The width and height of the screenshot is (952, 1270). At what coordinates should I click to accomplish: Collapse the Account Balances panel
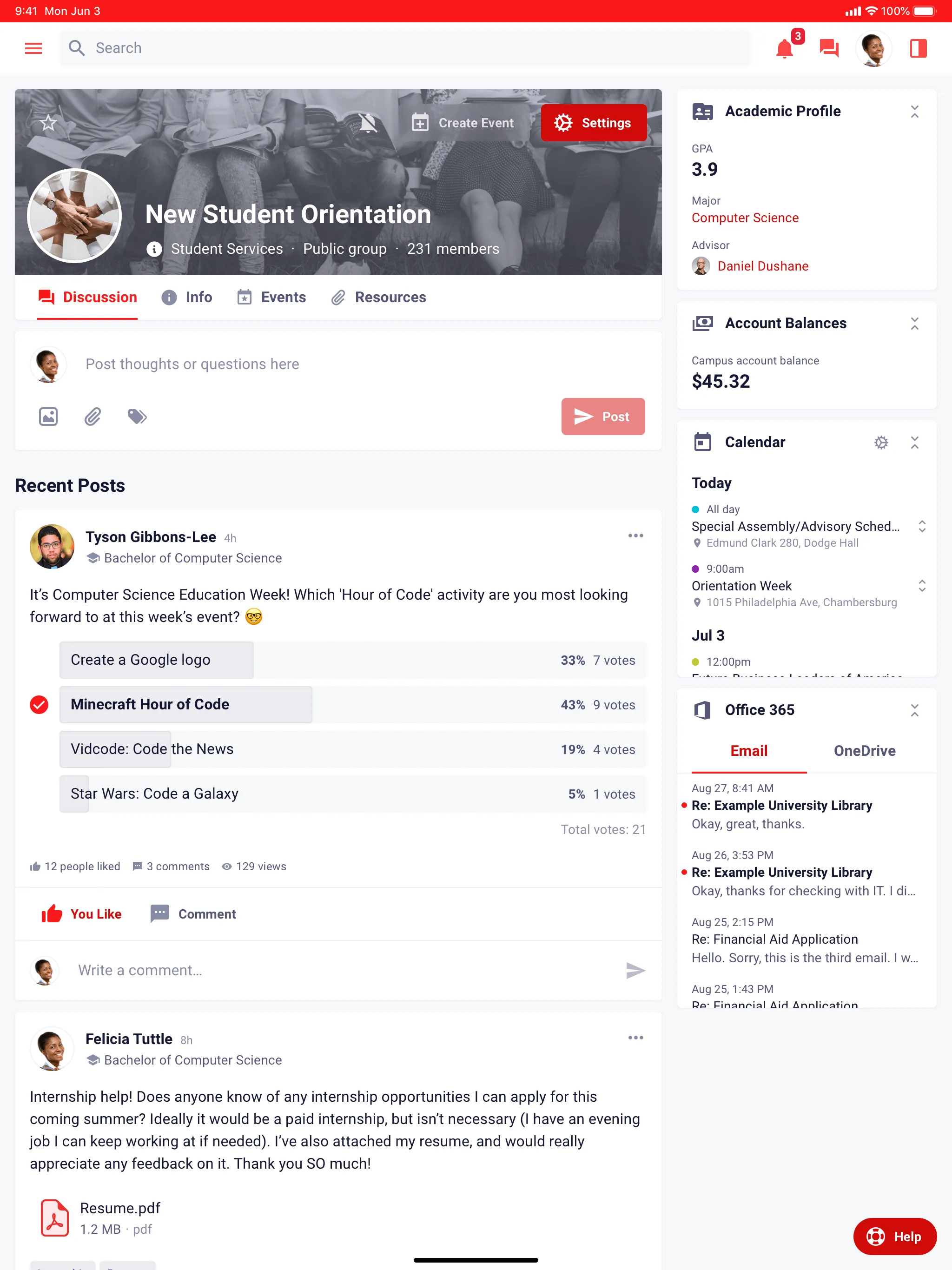pyautogui.click(x=914, y=322)
